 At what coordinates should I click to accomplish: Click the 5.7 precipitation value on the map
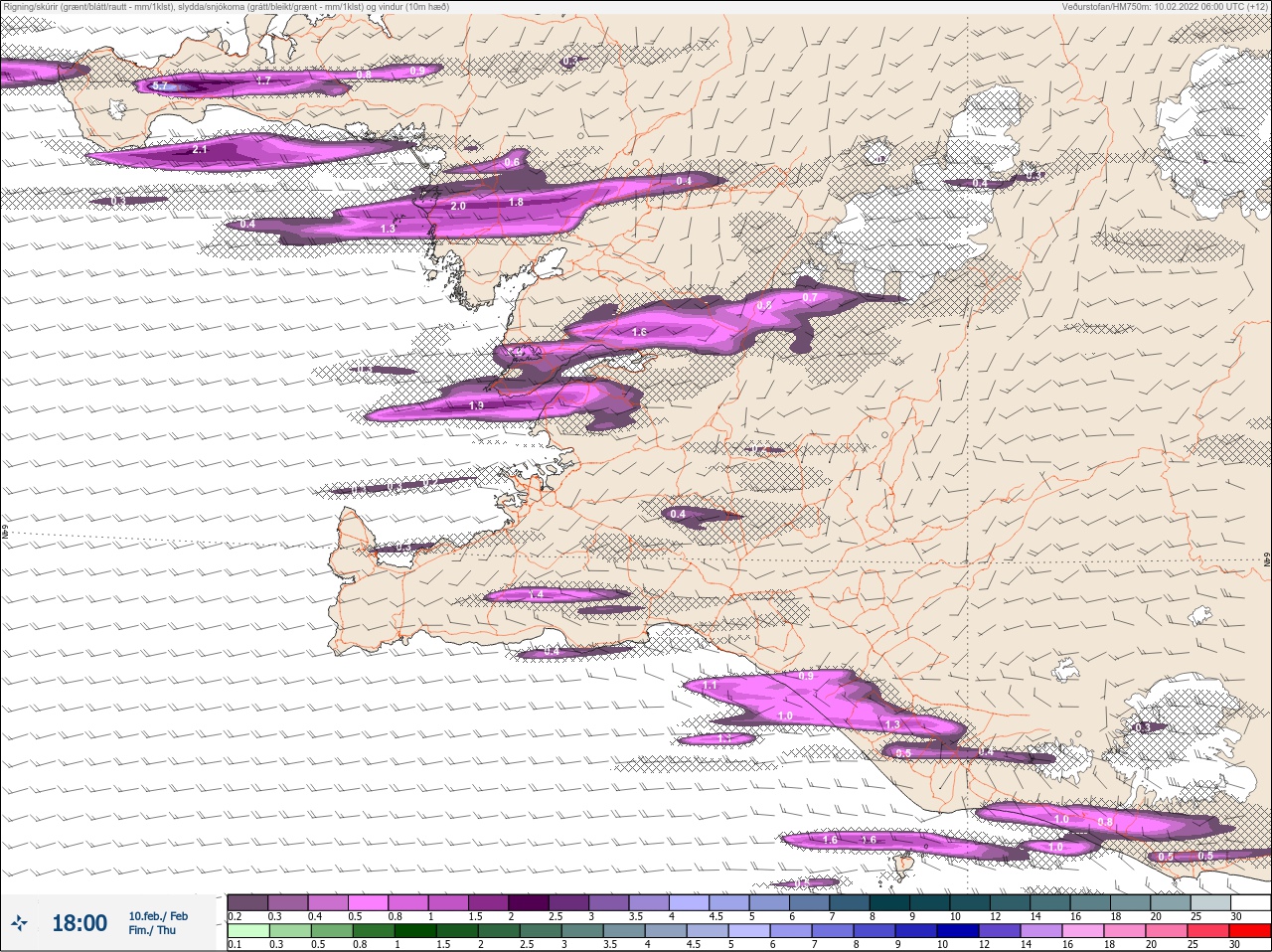[160, 86]
